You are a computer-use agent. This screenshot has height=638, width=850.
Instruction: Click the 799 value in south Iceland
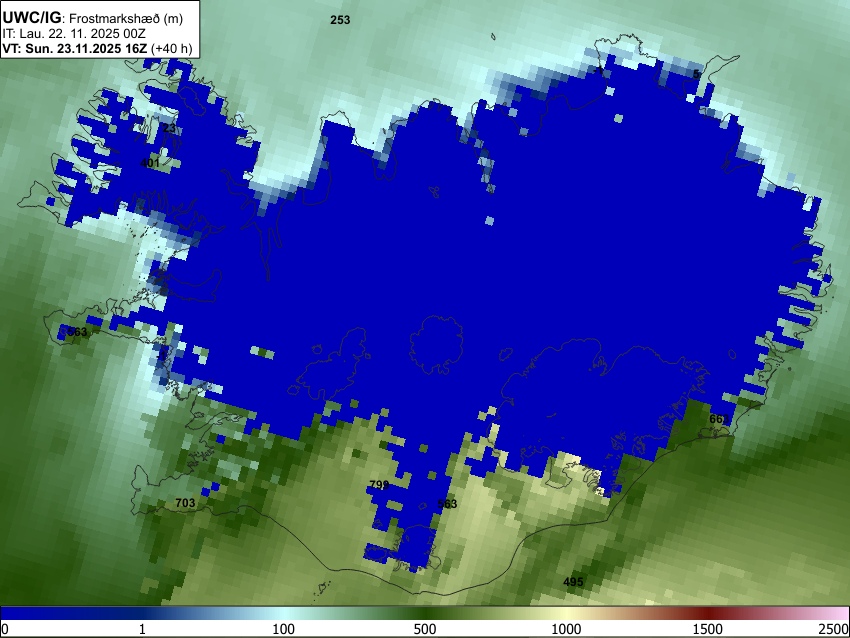coord(379,485)
